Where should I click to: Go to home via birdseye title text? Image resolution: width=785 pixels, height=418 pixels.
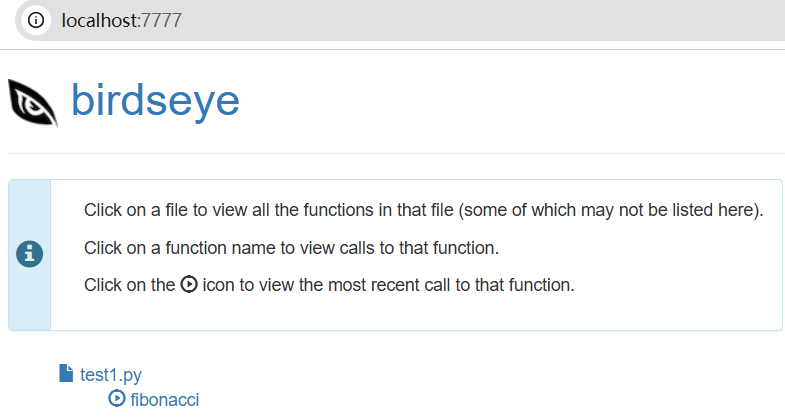pos(155,101)
